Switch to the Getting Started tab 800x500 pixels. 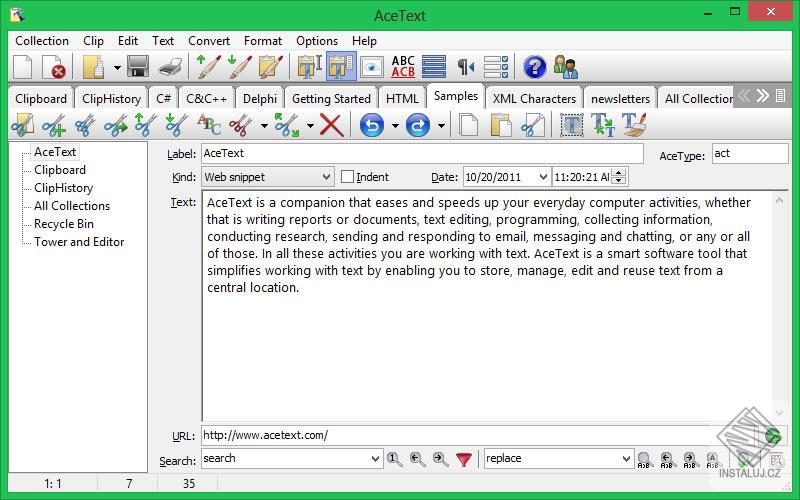pyautogui.click(x=331, y=98)
